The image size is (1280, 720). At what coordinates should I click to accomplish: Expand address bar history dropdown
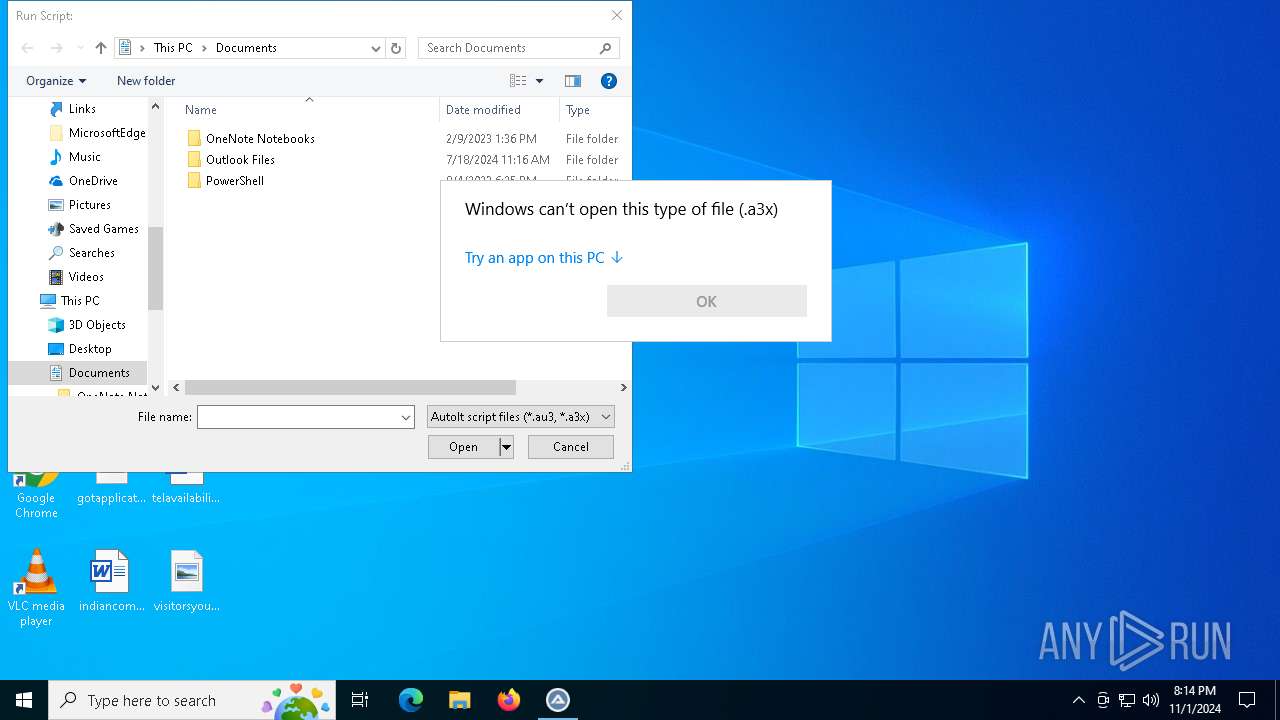point(376,48)
